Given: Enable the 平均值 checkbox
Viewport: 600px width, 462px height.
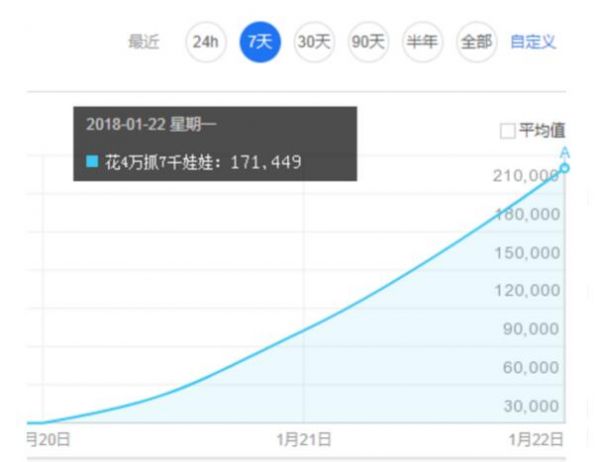Looking at the screenshot, I should click(x=507, y=131).
